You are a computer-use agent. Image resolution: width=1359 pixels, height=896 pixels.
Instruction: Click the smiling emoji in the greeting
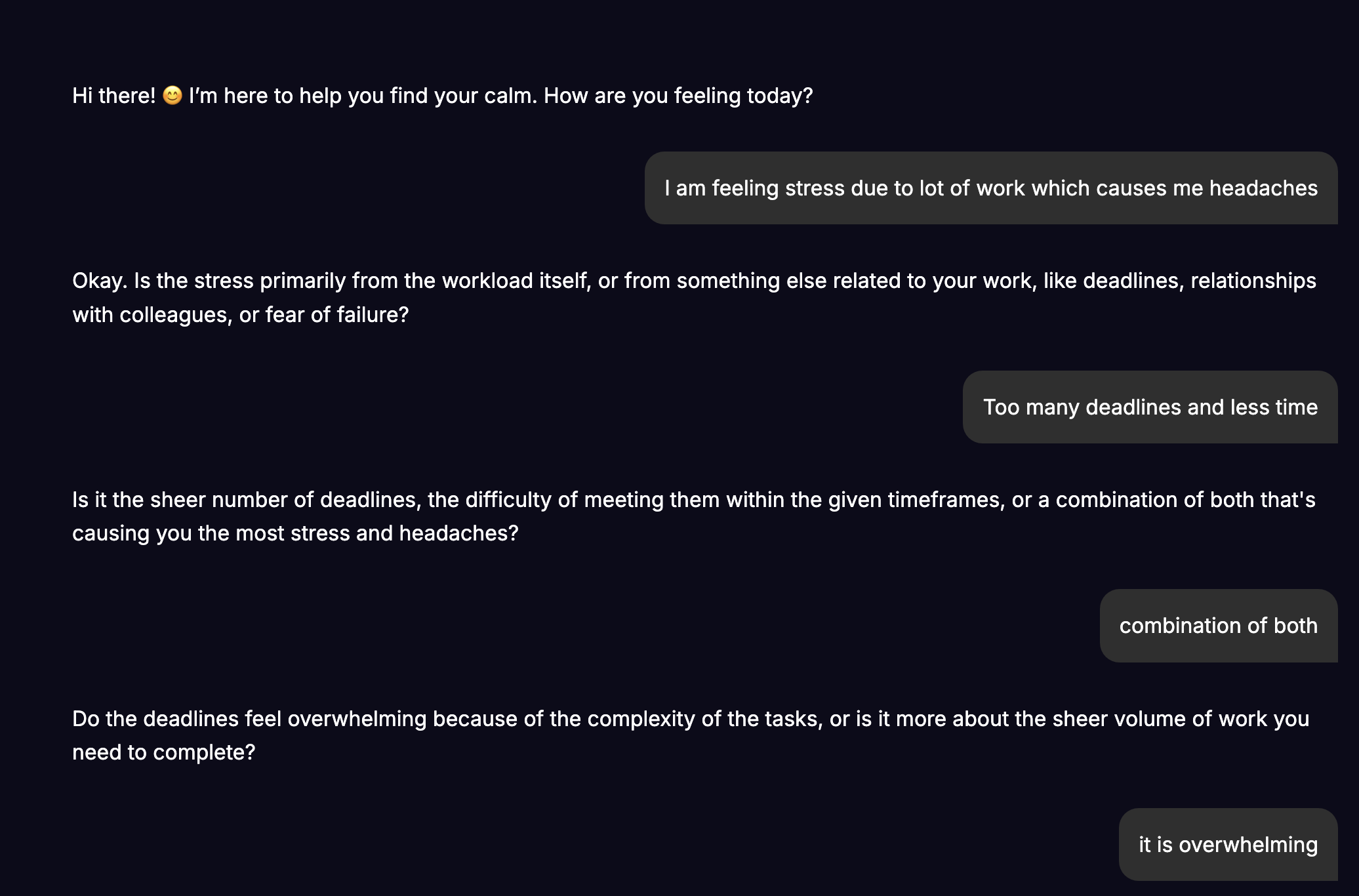point(172,96)
